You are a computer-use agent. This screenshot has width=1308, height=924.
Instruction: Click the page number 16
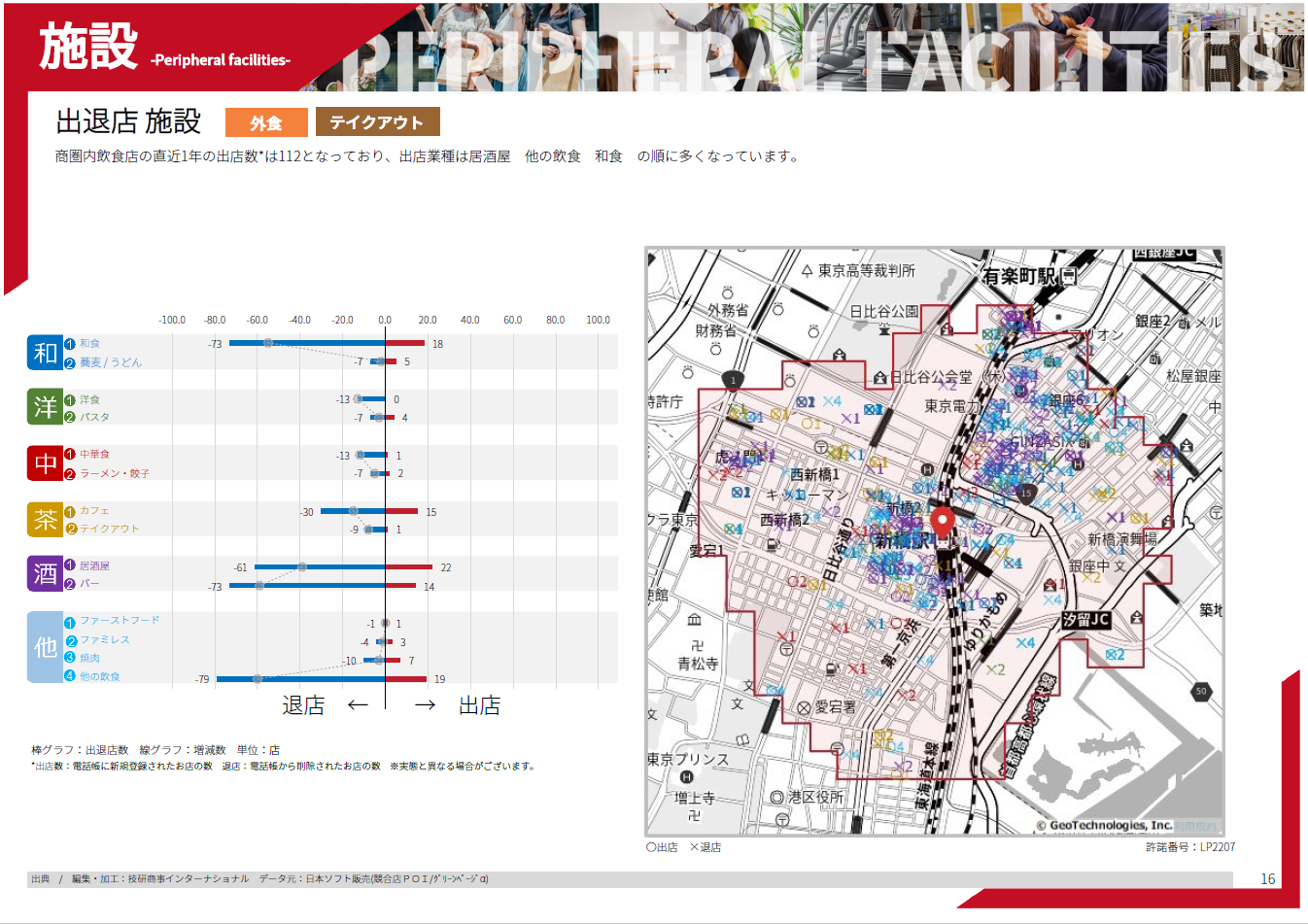pyautogui.click(x=1267, y=878)
